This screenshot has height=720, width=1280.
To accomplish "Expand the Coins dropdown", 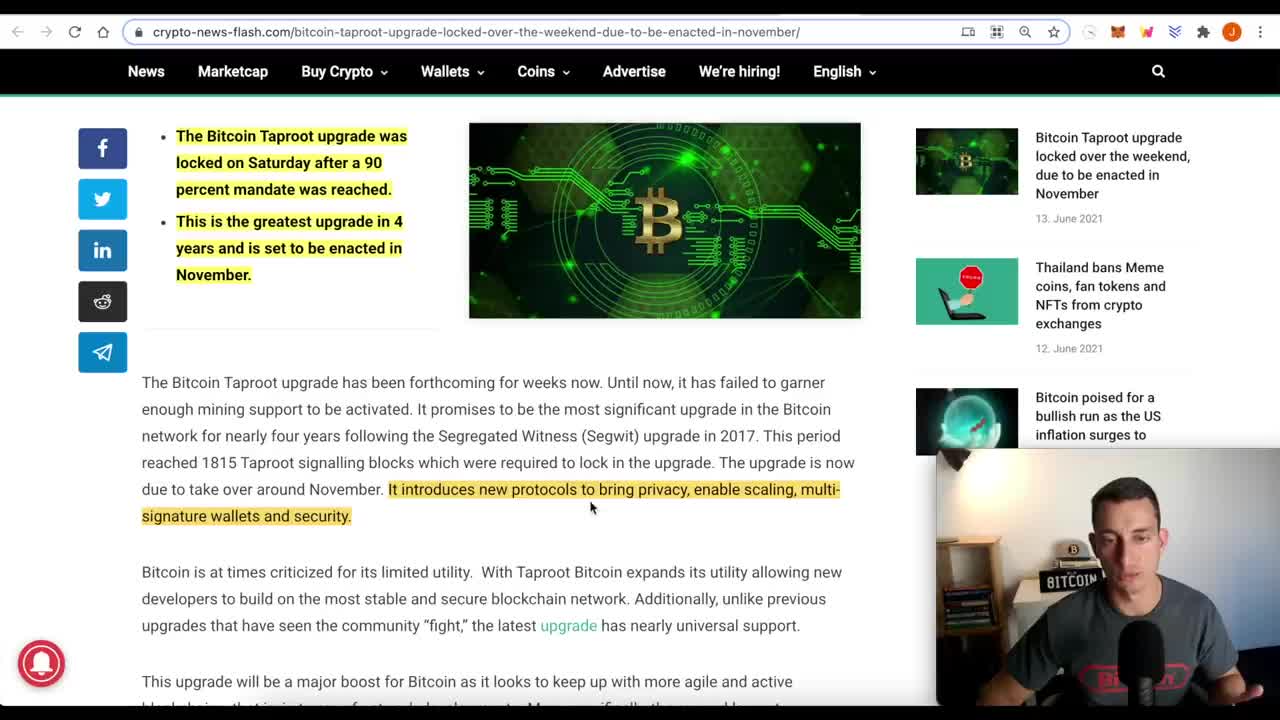I will point(543,71).
